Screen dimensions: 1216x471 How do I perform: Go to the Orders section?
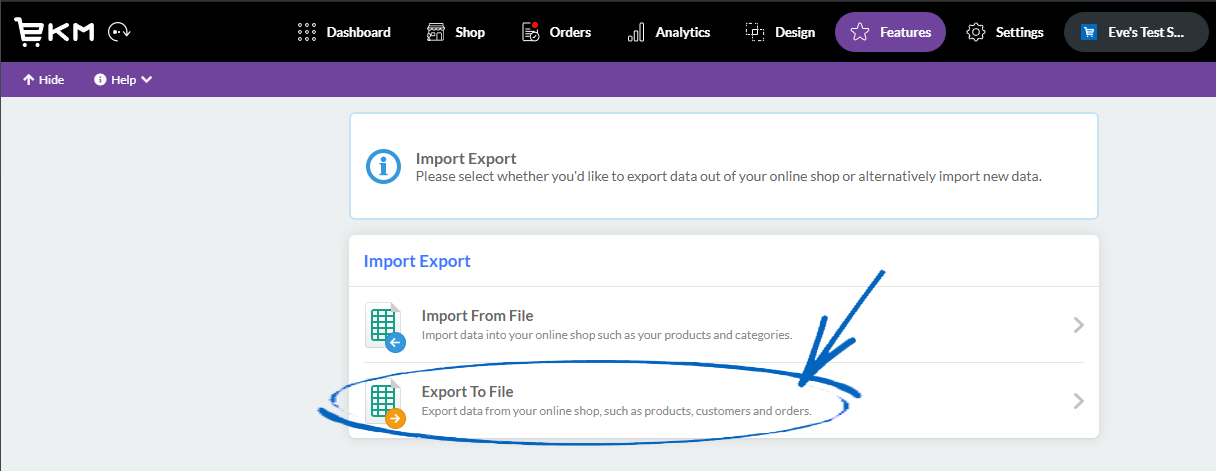pyautogui.click(x=556, y=32)
